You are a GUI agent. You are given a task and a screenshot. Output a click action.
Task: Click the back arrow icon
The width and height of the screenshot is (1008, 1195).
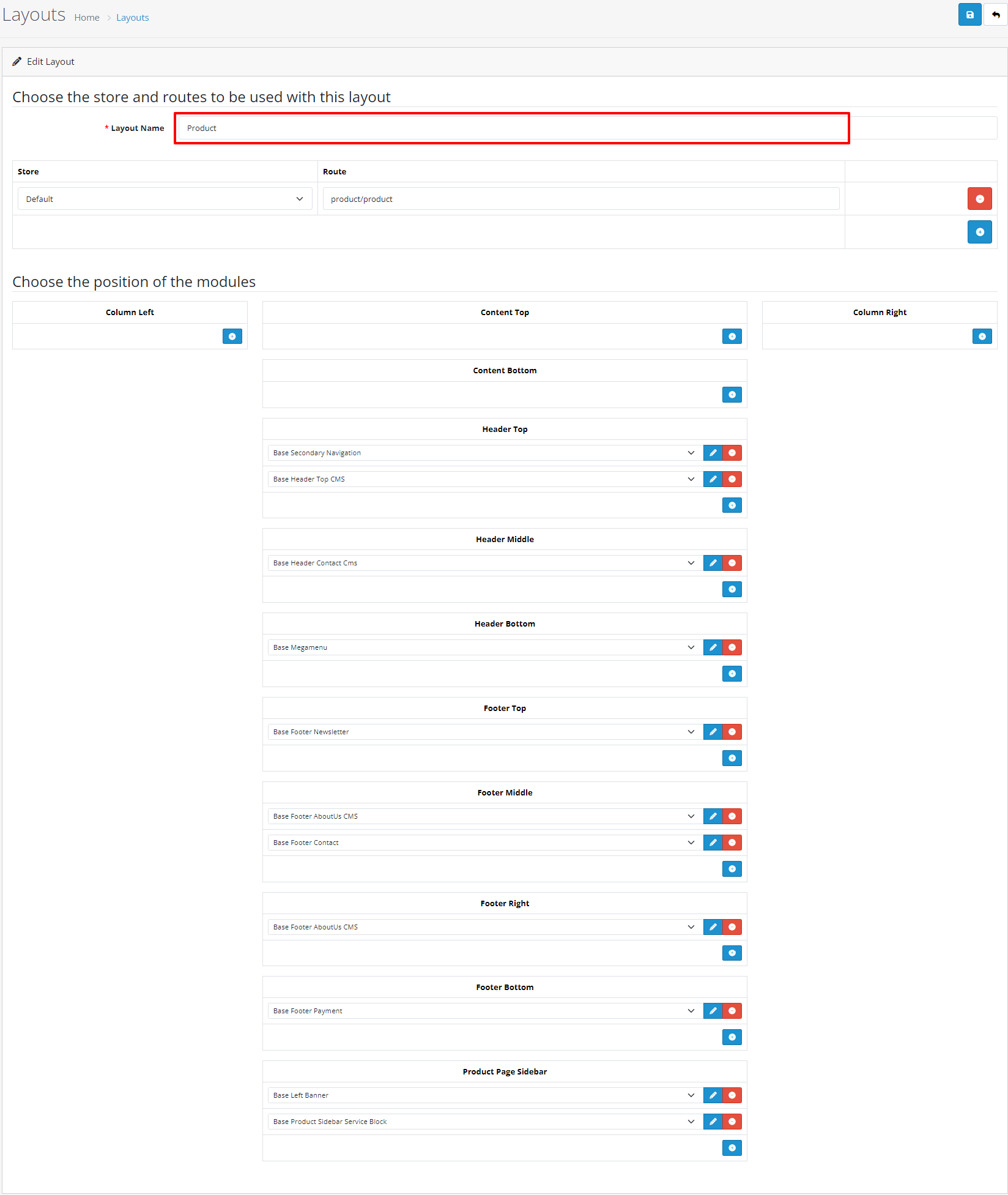click(996, 15)
